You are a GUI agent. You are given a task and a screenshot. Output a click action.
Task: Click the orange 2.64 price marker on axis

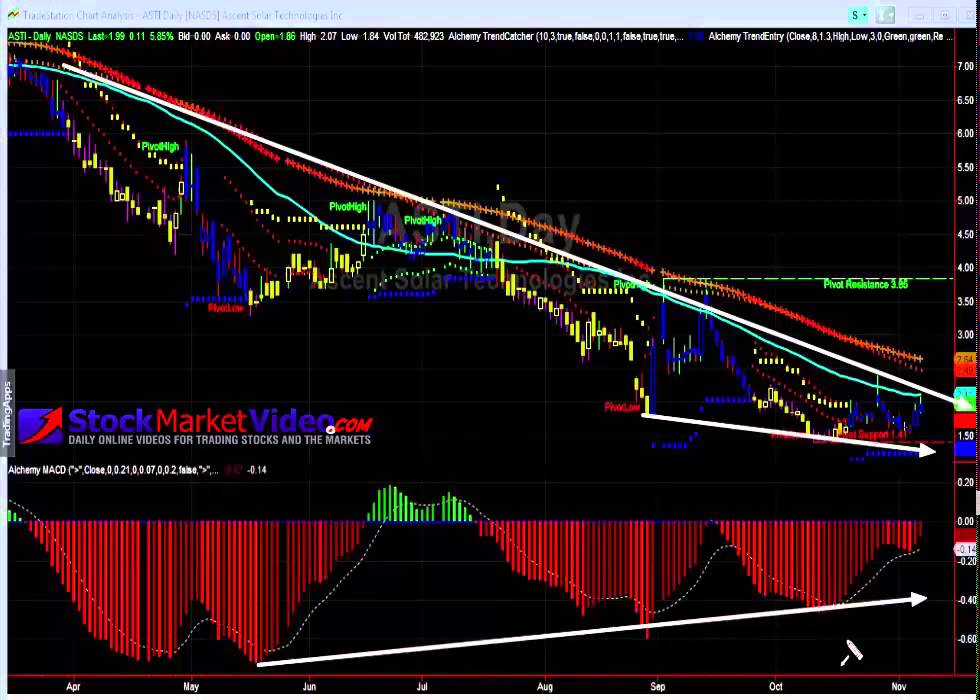tap(965, 359)
